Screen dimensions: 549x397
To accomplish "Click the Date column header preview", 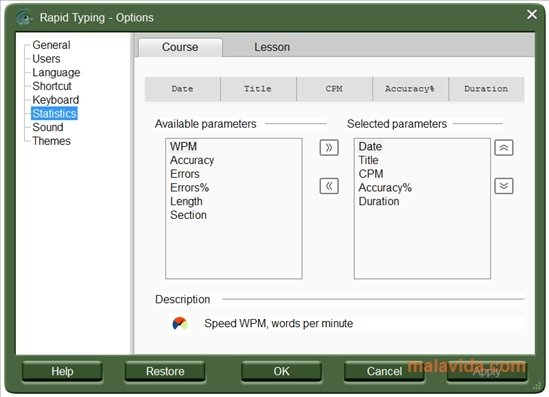I will [x=182, y=89].
